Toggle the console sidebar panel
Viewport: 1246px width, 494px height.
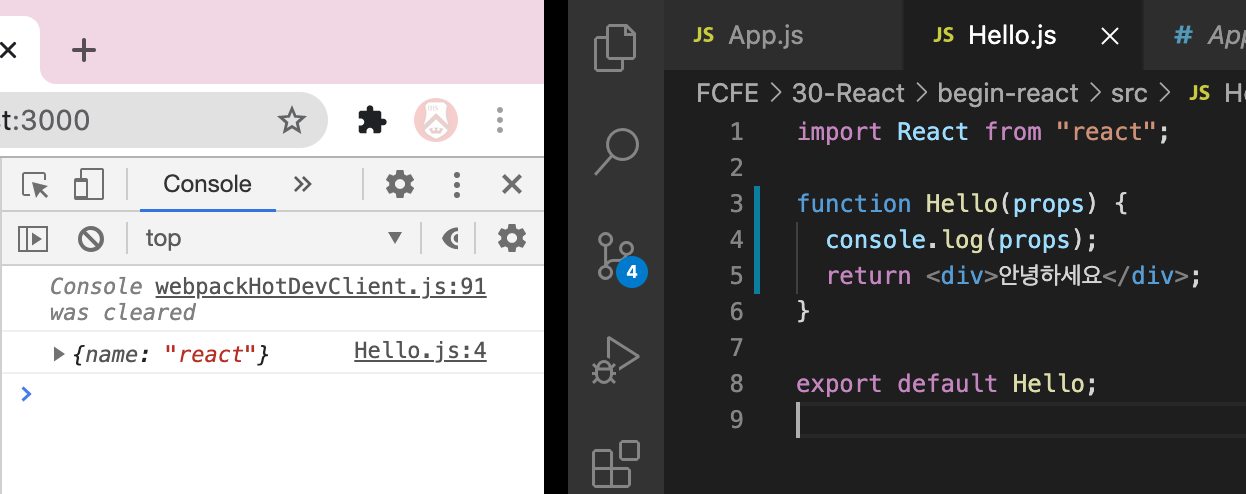[33, 238]
